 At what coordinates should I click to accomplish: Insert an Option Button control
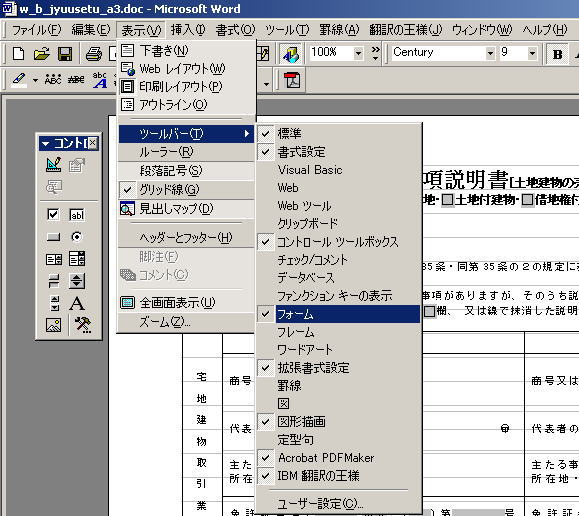[76, 237]
